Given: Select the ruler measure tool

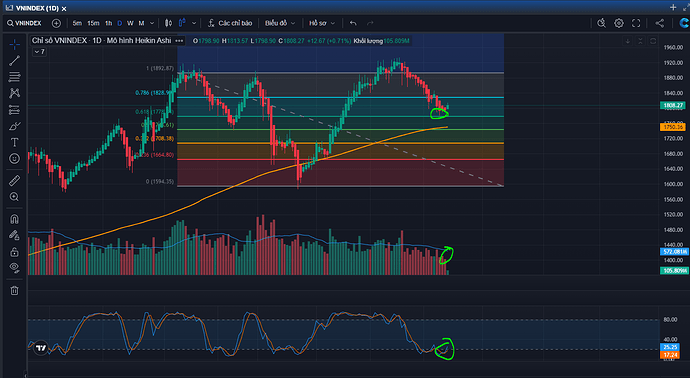Looking at the screenshot, I should pos(15,180).
